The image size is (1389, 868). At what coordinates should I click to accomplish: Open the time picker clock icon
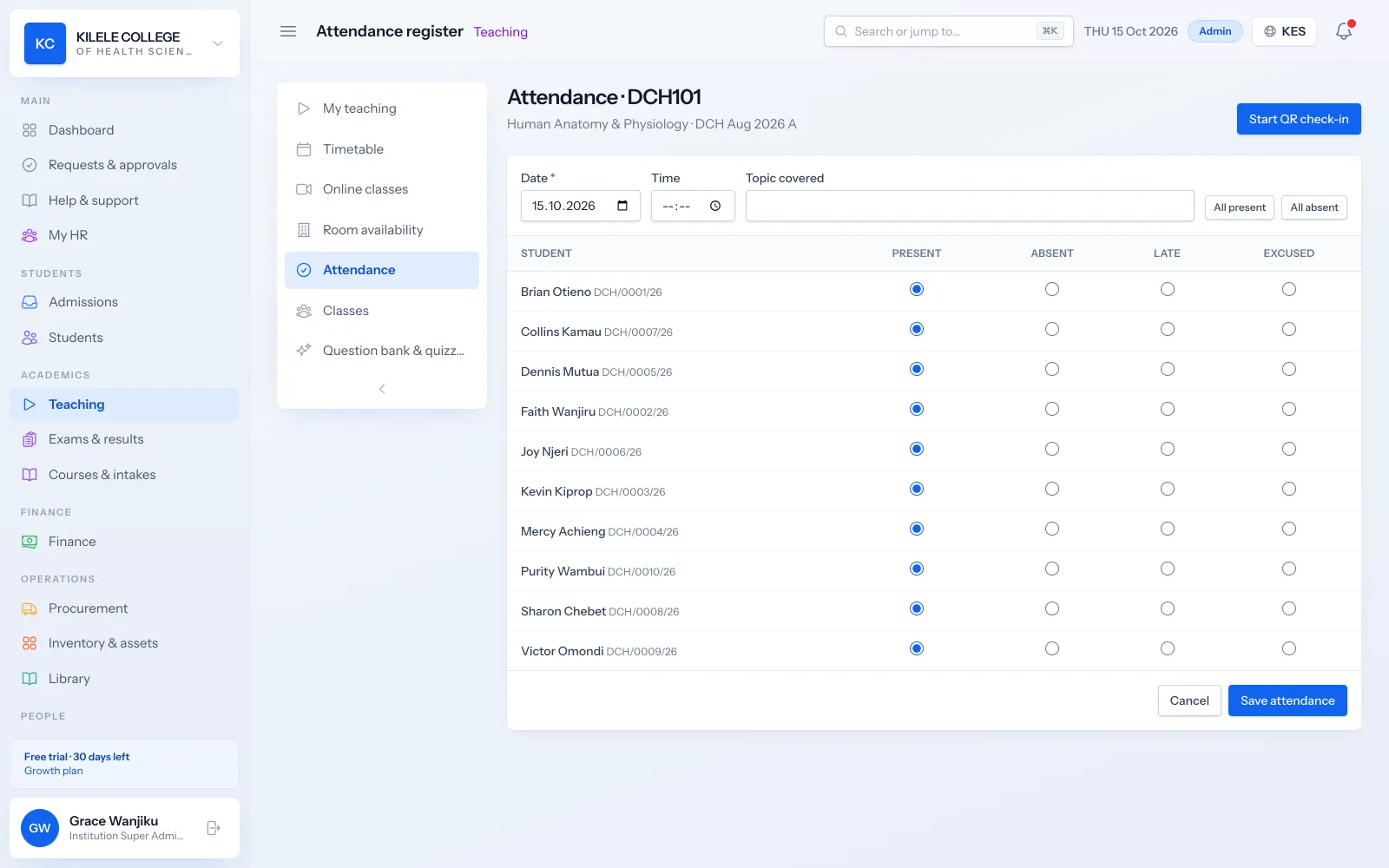[x=715, y=206]
